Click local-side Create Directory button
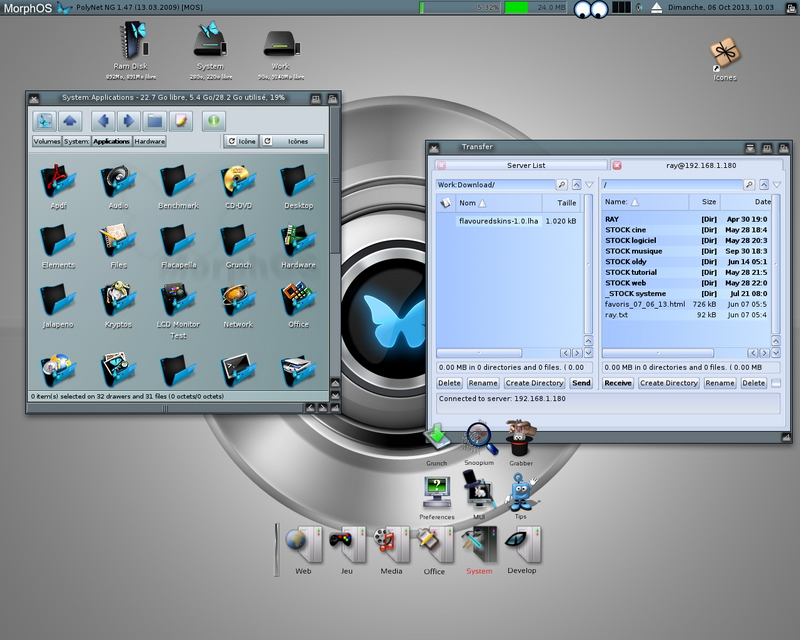This screenshot has height=640, width=800. click(x=534, y=383)
